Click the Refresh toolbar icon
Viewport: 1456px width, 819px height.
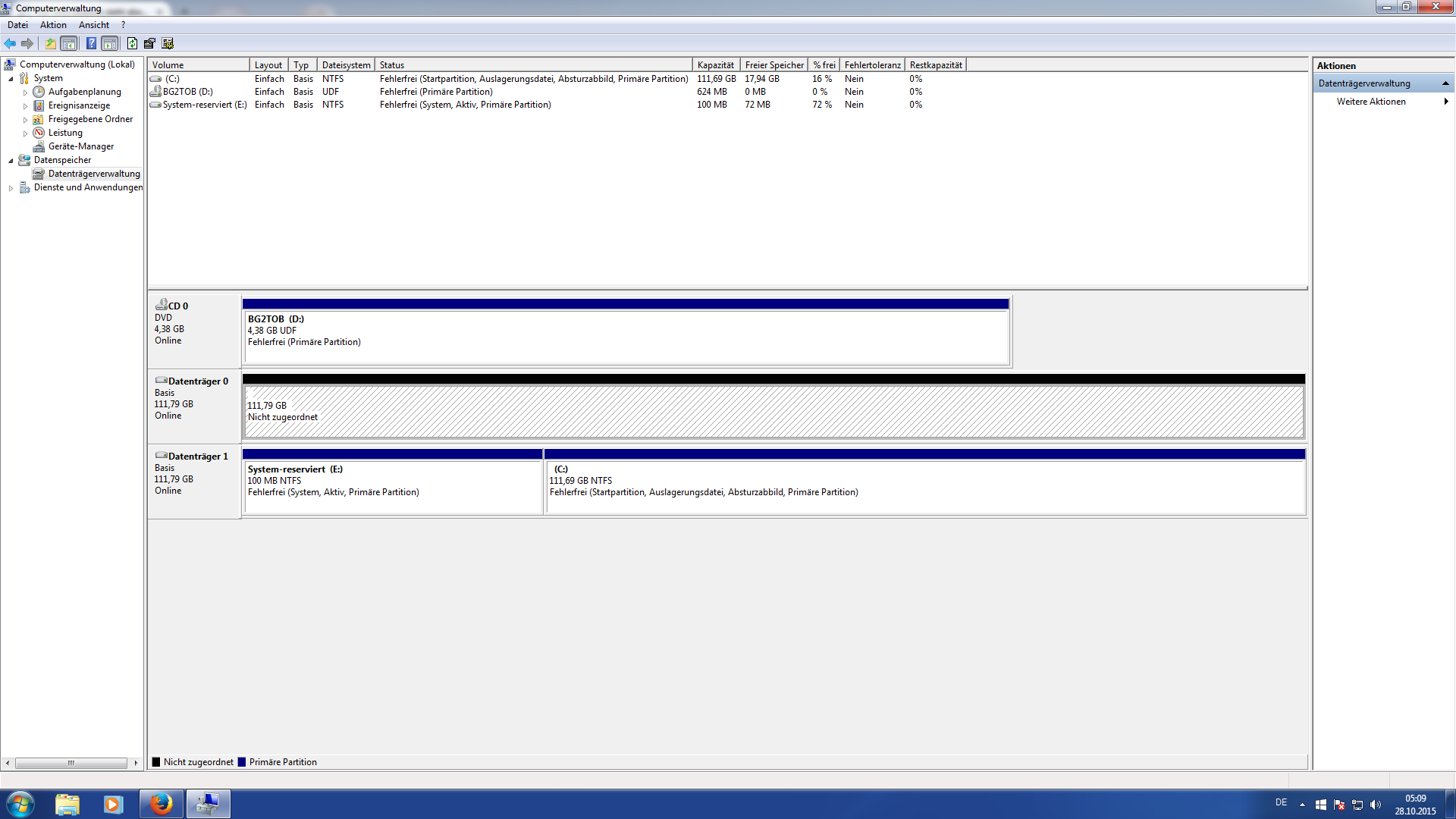(x=132, y=44)
